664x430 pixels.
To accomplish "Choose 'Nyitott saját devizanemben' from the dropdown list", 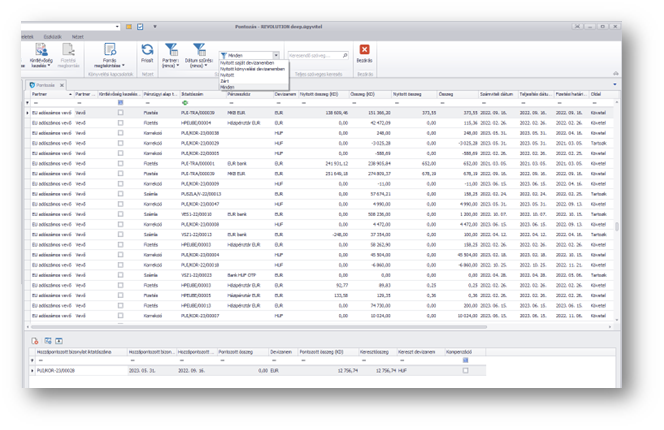I will tap(247, 63).
